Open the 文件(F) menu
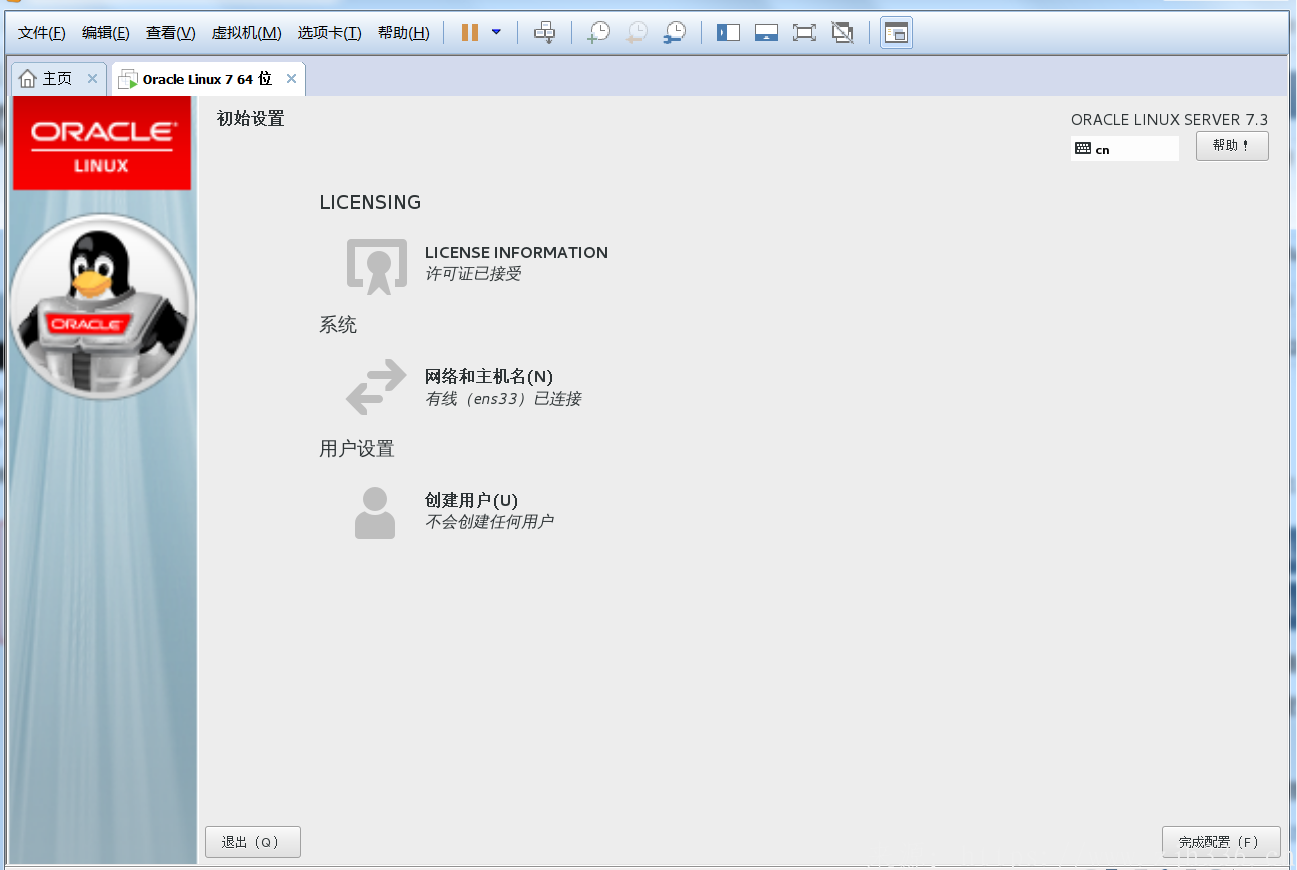This screenshot has height=870, width=1297. (42, 33)
